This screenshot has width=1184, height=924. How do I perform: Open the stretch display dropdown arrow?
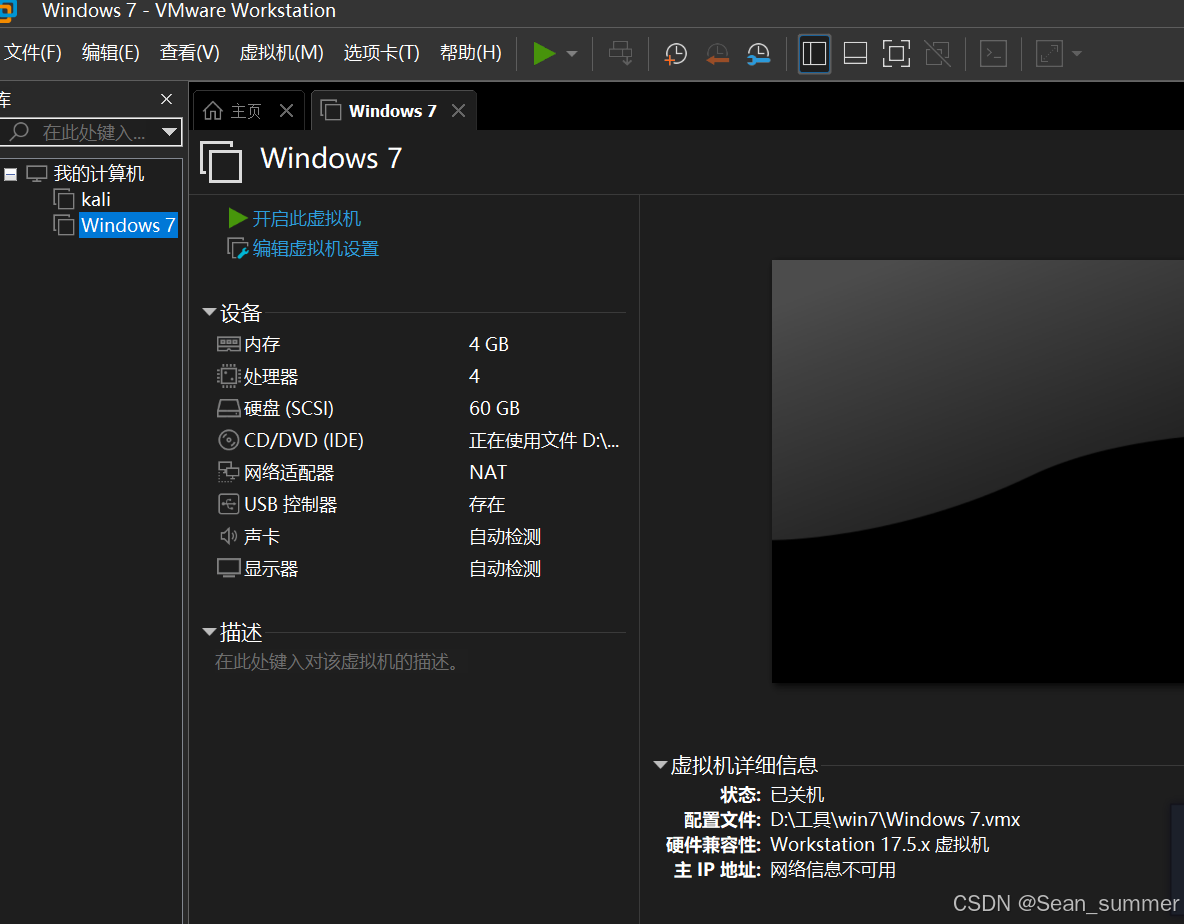1077,54
